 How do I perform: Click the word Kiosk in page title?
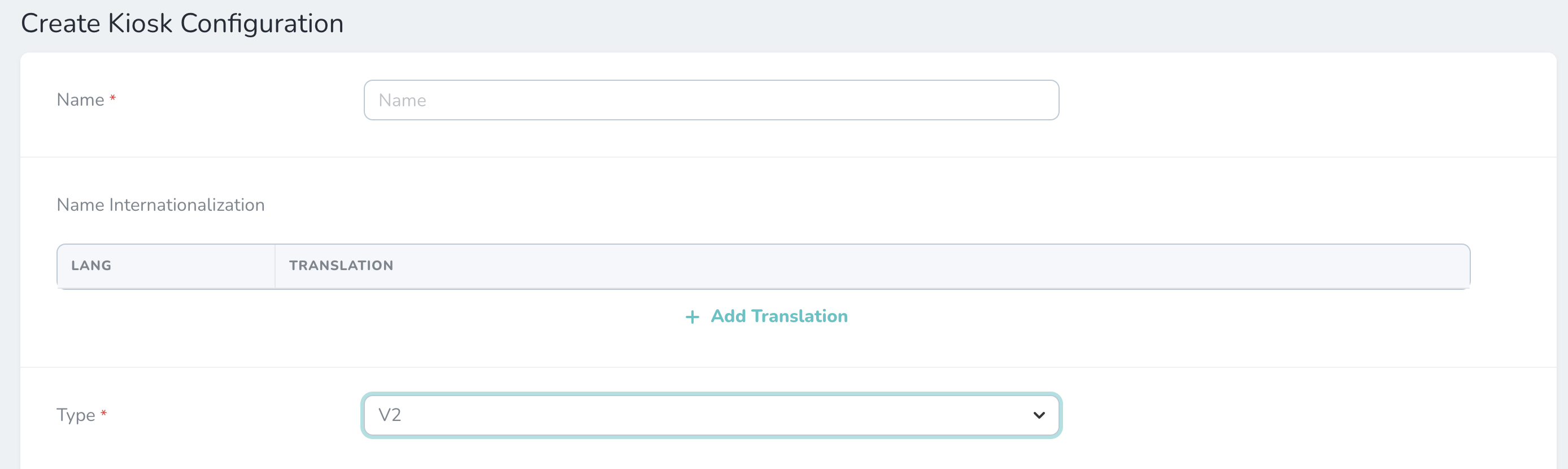(x=140, y=24)
